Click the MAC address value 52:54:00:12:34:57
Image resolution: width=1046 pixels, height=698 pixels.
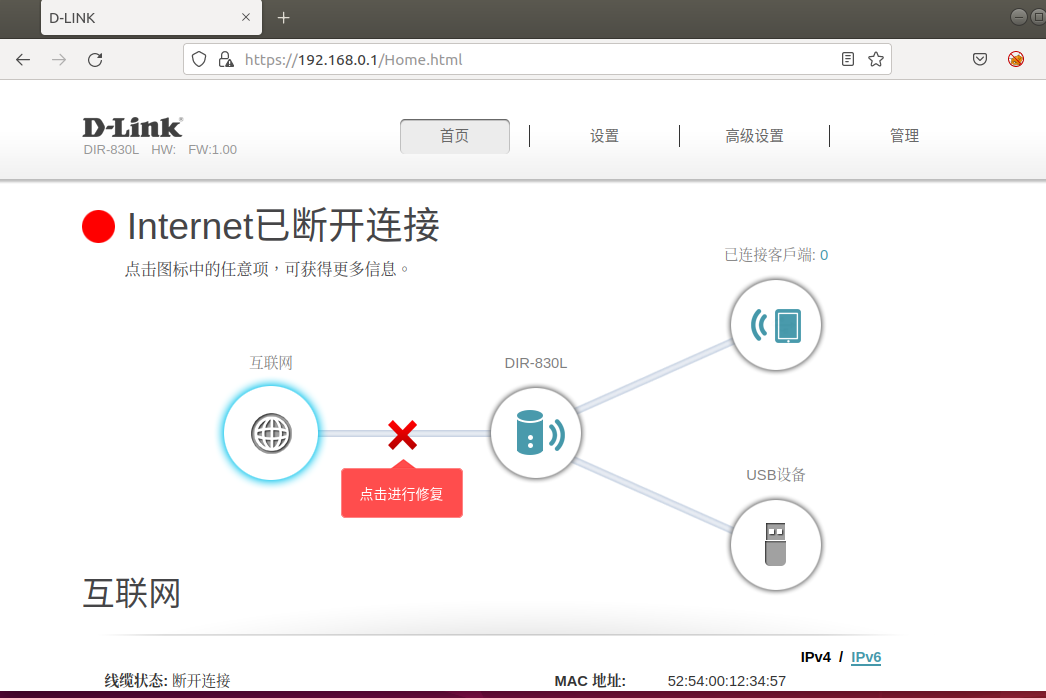point(726,681)
